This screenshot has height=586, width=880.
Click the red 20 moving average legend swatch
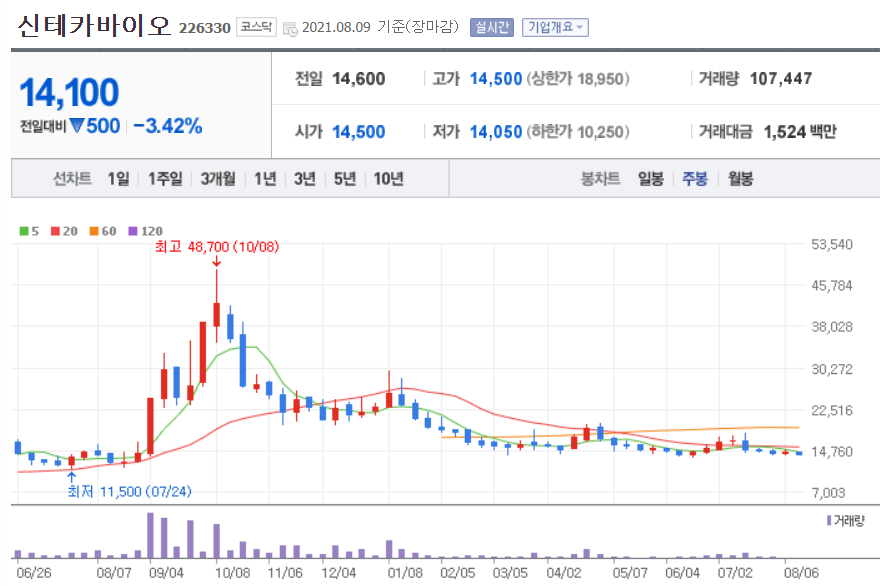(55, 231)
